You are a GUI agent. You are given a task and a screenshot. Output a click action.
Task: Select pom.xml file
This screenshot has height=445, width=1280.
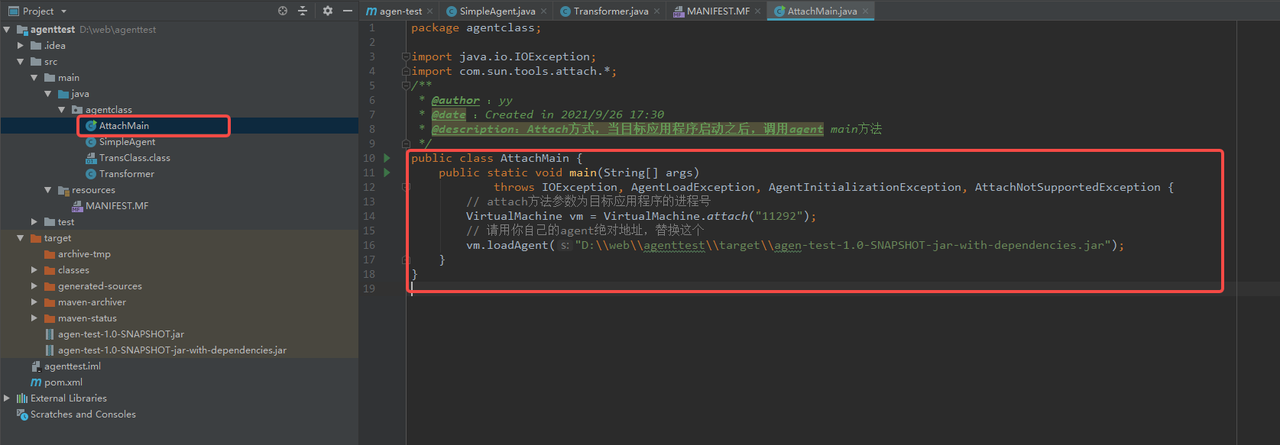pyautogui.click(x=63, y=382)
